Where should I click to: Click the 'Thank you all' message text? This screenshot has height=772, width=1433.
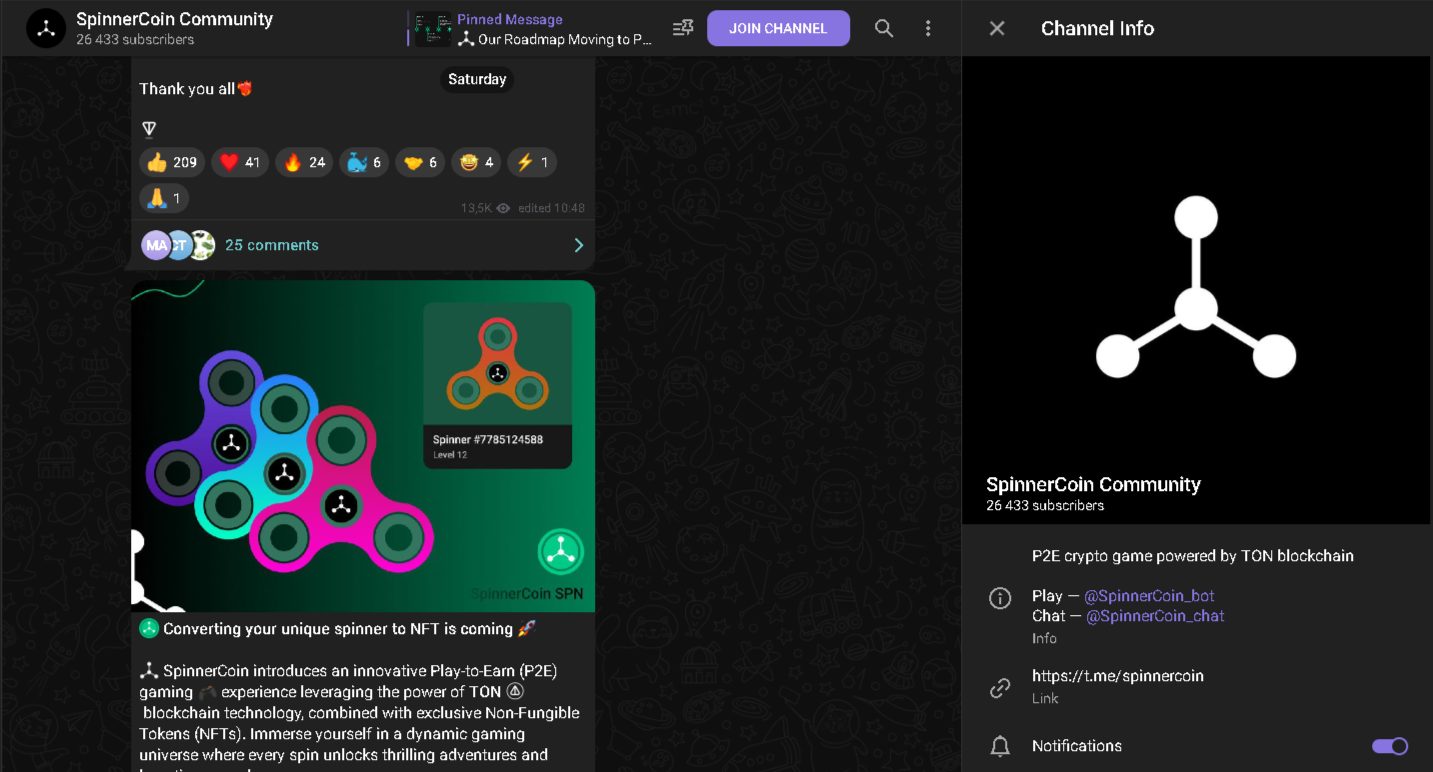(196, 89)
